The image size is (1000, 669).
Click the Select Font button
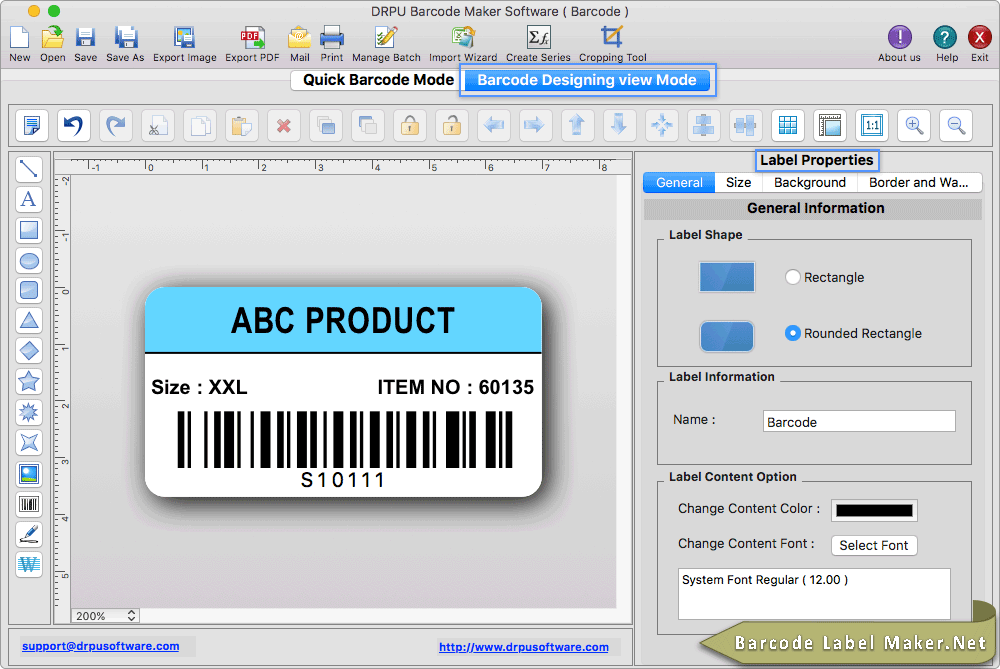click(874, 545)
